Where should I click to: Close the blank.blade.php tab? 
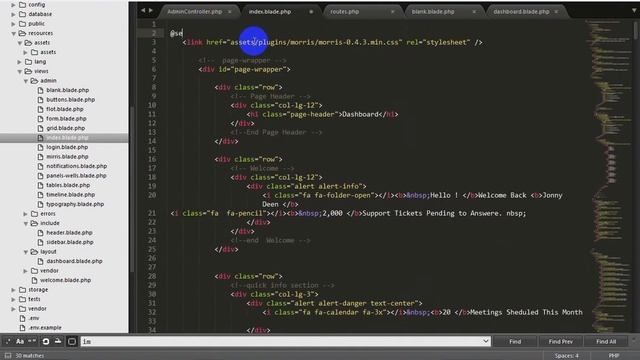(474, 11)
